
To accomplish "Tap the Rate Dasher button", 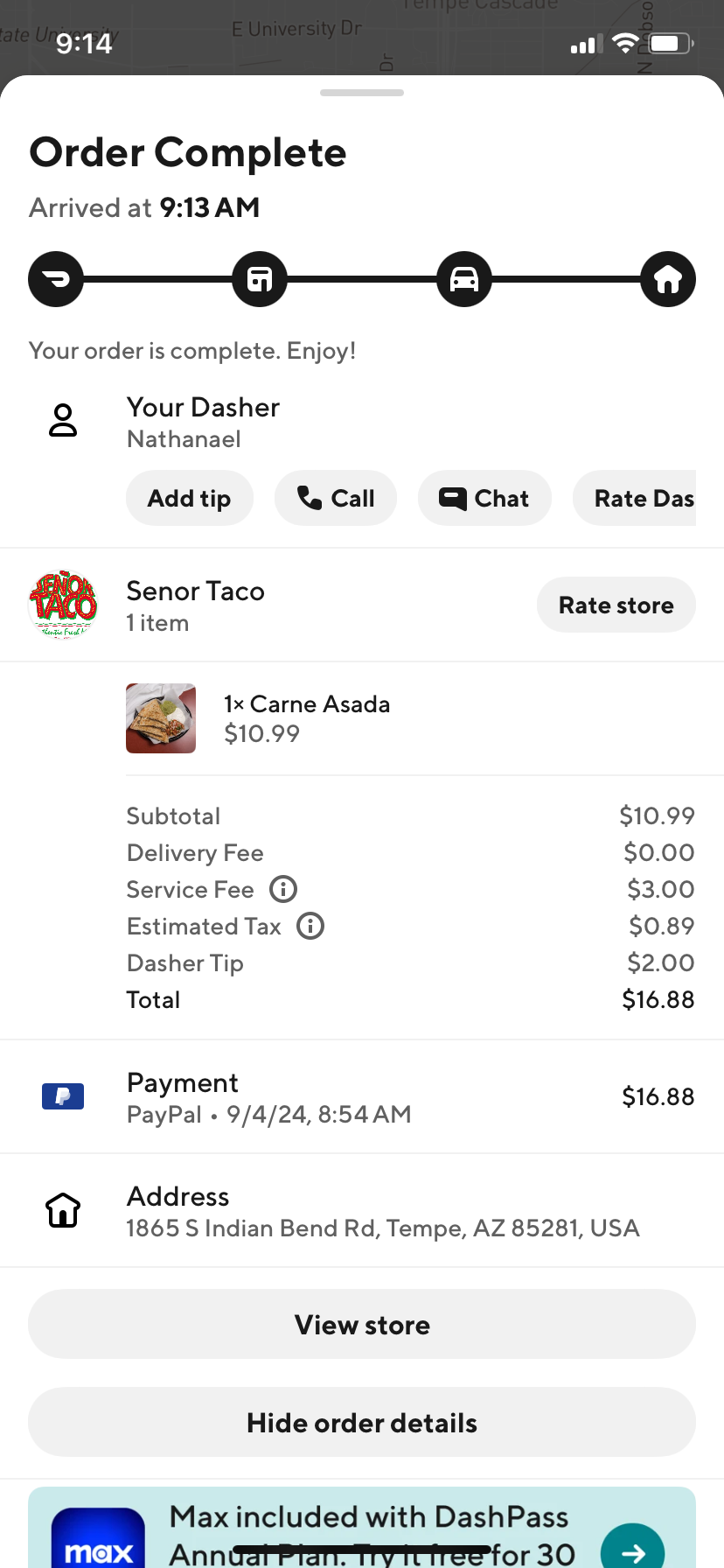I will tap(637, 499).
